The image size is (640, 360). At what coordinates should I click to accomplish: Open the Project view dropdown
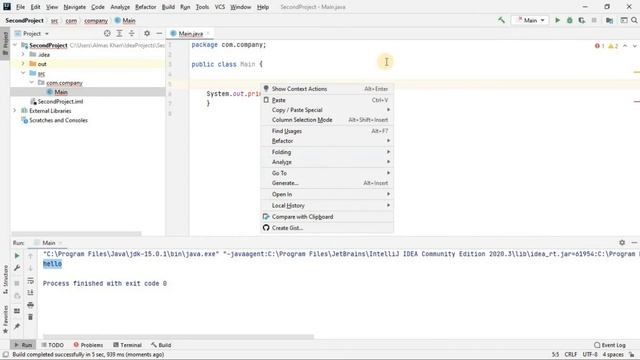click(x=31, y=33)
